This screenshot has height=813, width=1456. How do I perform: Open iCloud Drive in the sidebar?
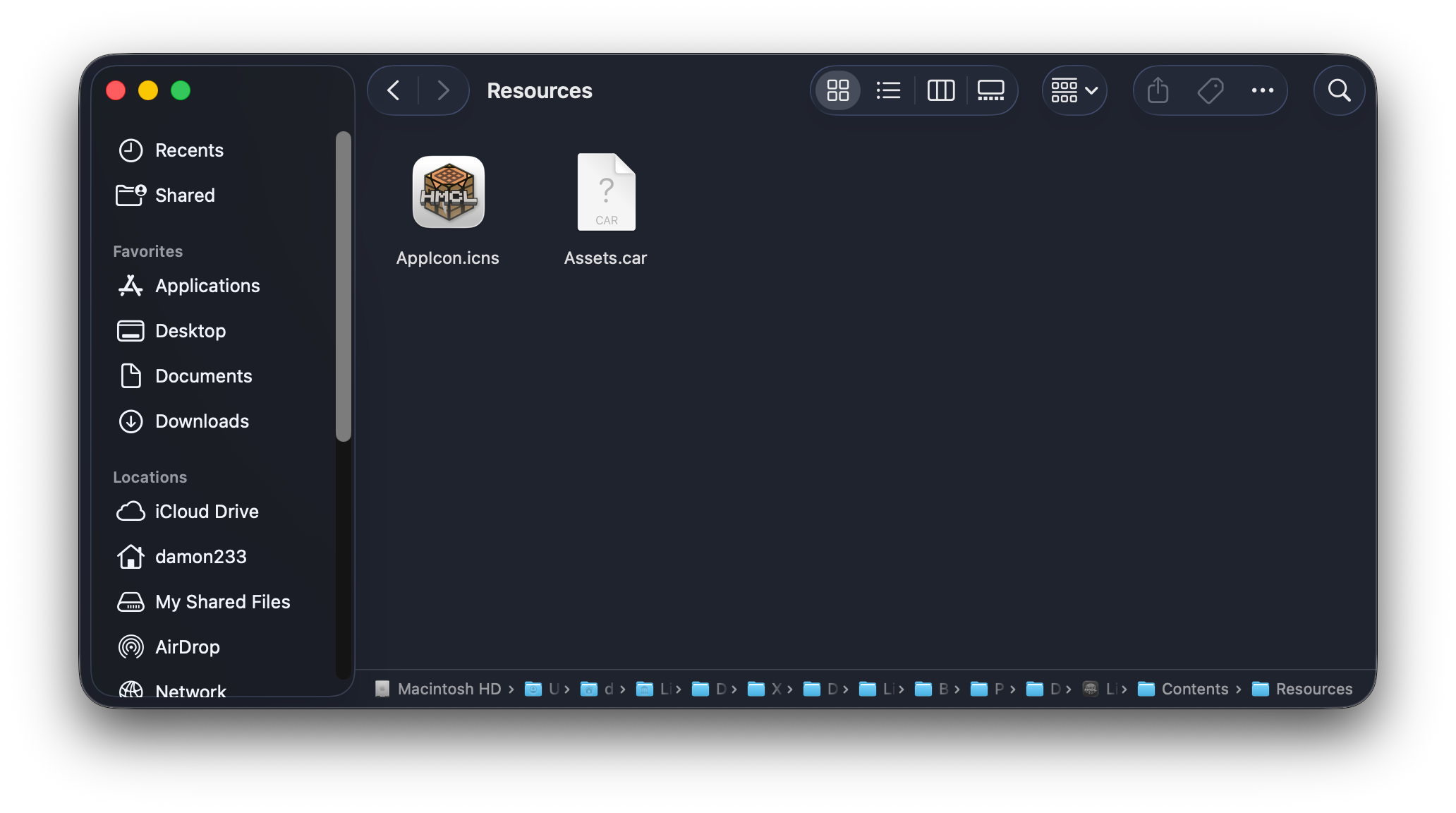(206, 512)
